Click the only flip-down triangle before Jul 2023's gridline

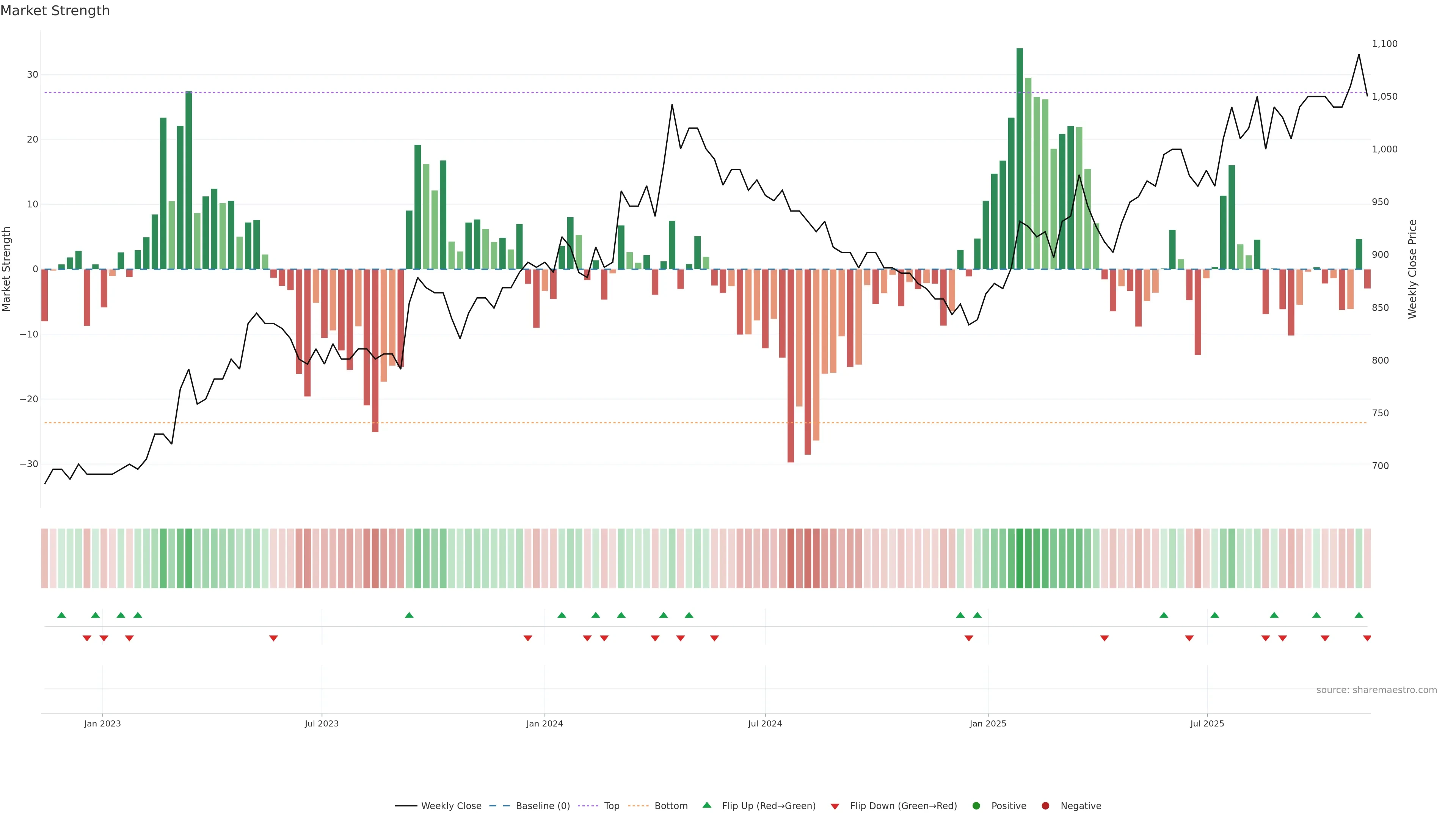point(273,638)
